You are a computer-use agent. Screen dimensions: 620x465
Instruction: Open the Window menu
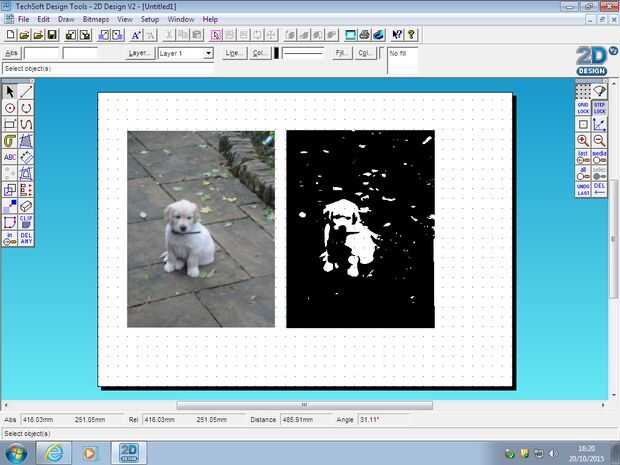181,19
